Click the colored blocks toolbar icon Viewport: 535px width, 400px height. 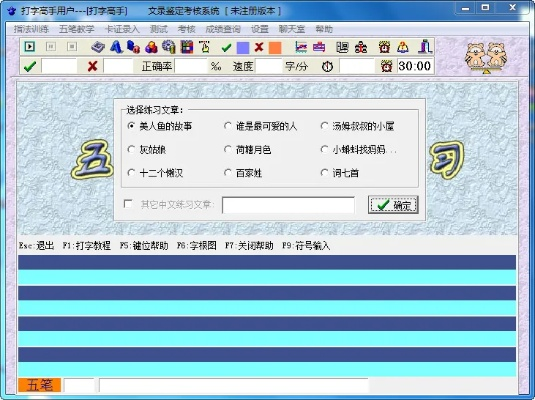click(151, 47)
